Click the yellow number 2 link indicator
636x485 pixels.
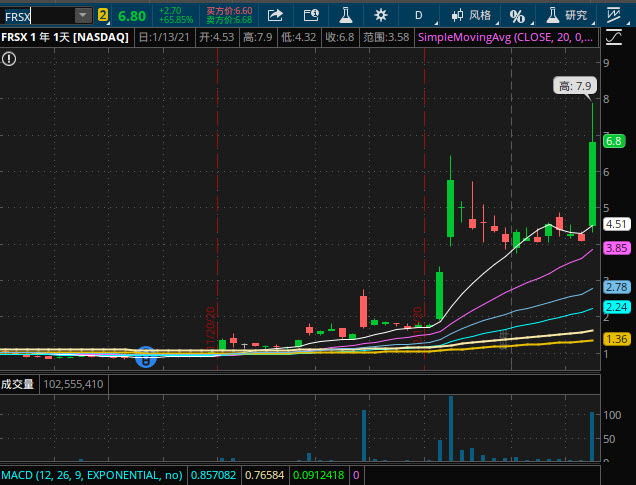tap(103, 16)
